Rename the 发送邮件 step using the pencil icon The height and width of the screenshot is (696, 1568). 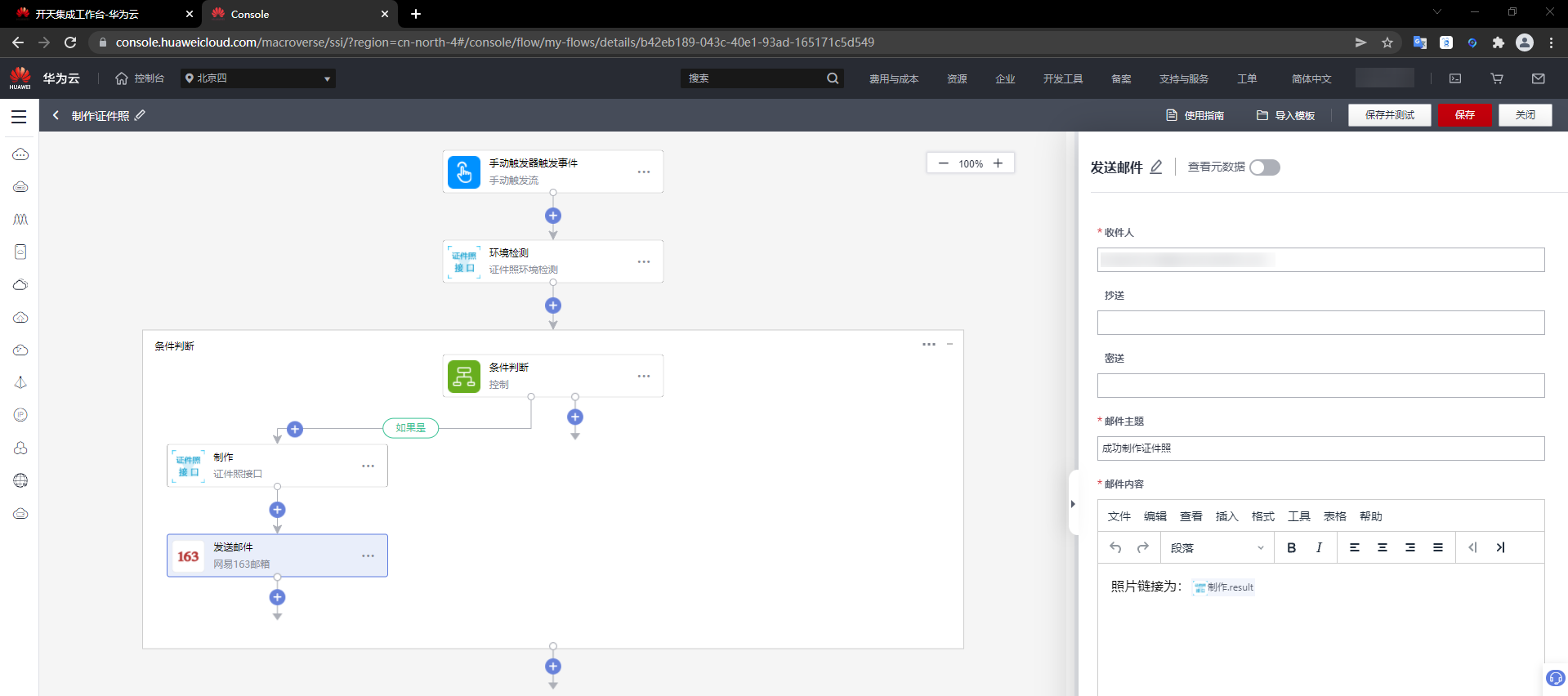(1156, 167)
